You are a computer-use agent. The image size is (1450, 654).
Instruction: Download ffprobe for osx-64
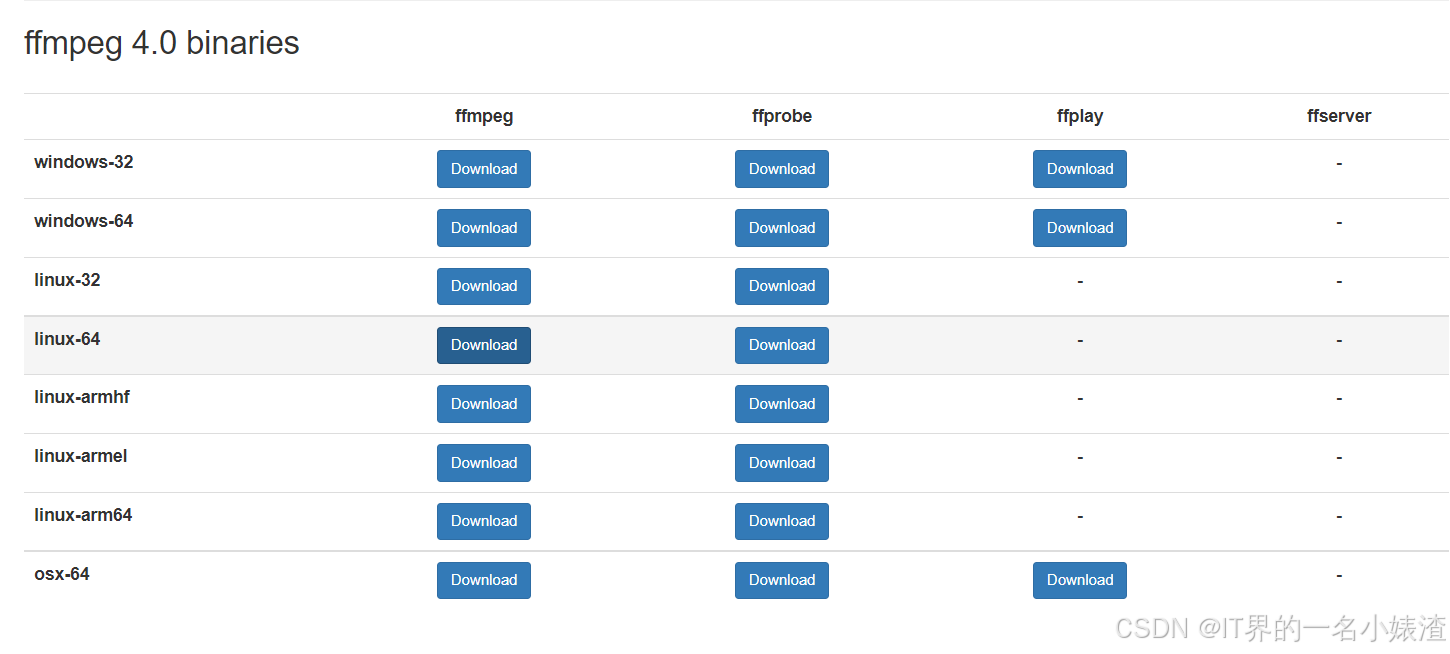782,580
